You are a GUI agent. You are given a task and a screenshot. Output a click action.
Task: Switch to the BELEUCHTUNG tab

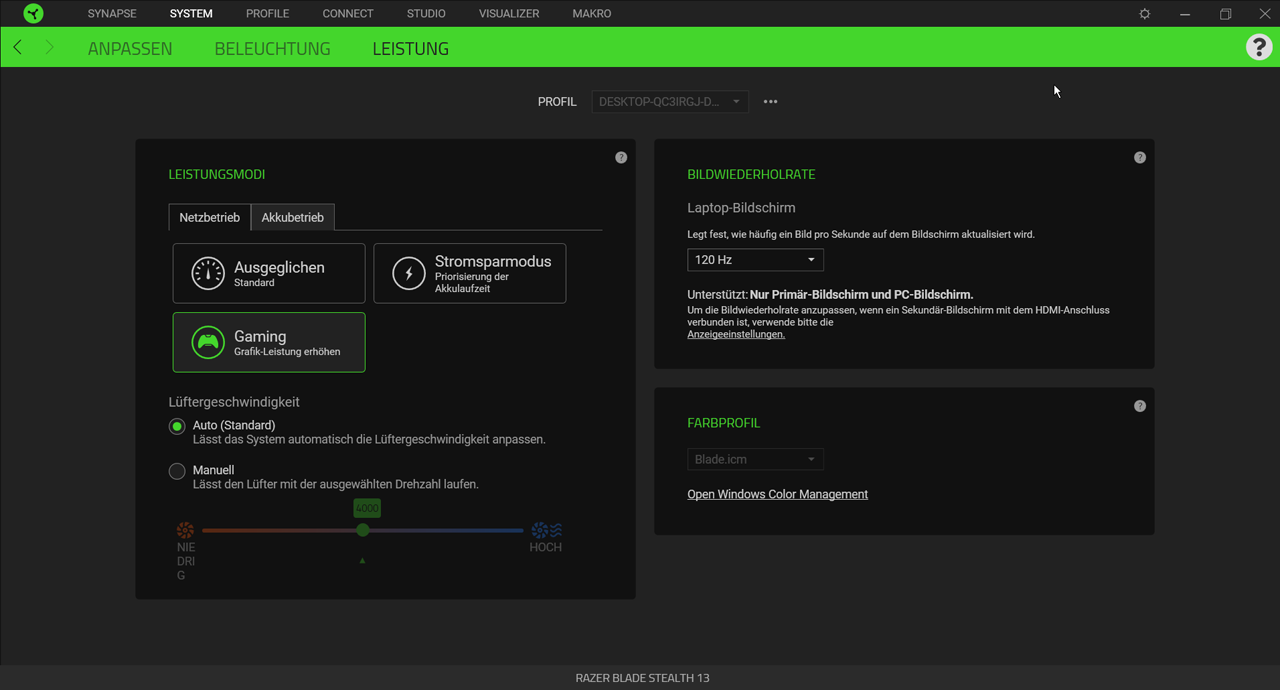tap(272, 47)
